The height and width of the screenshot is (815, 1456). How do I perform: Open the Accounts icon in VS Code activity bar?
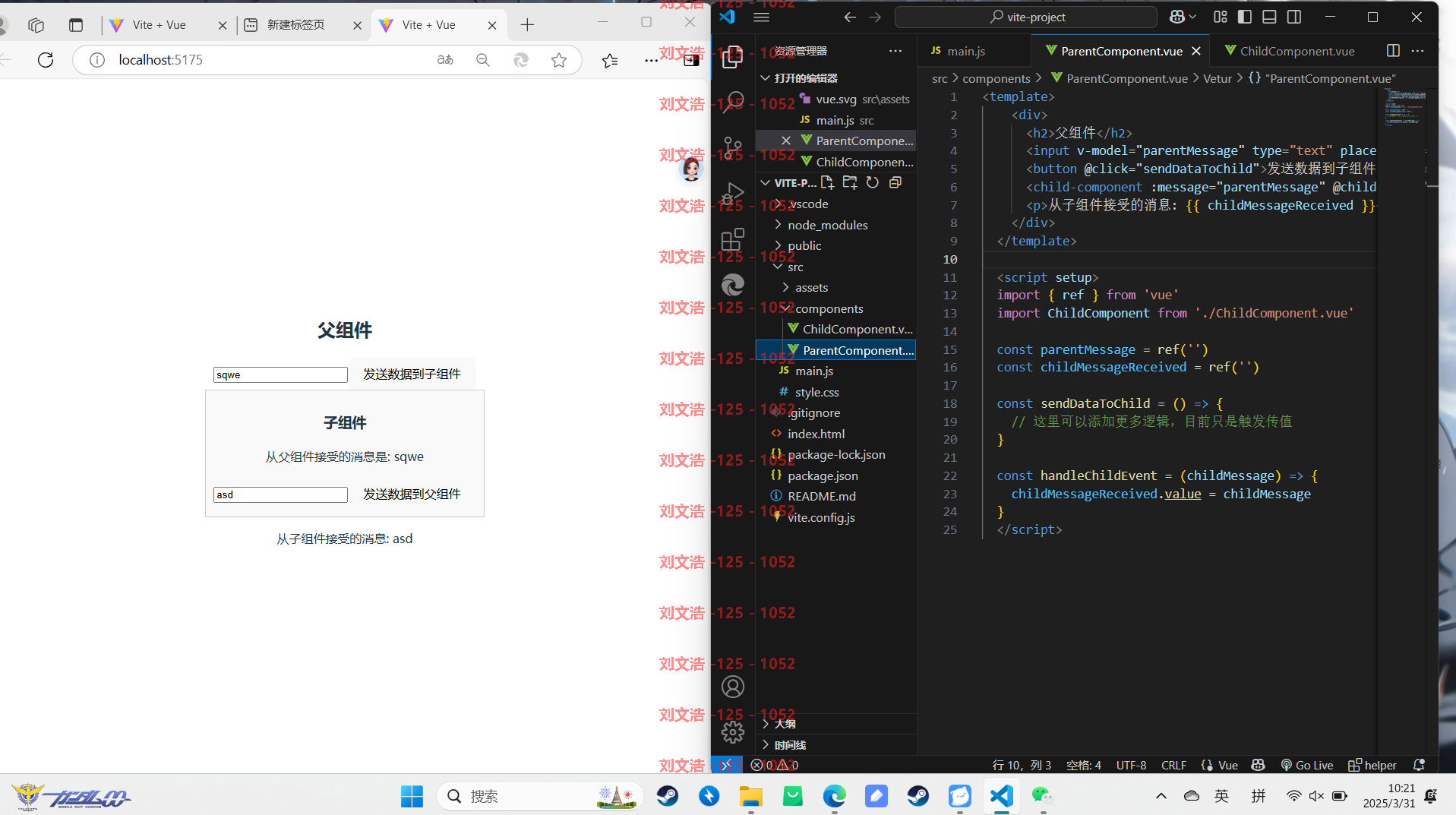coord(732,687)
